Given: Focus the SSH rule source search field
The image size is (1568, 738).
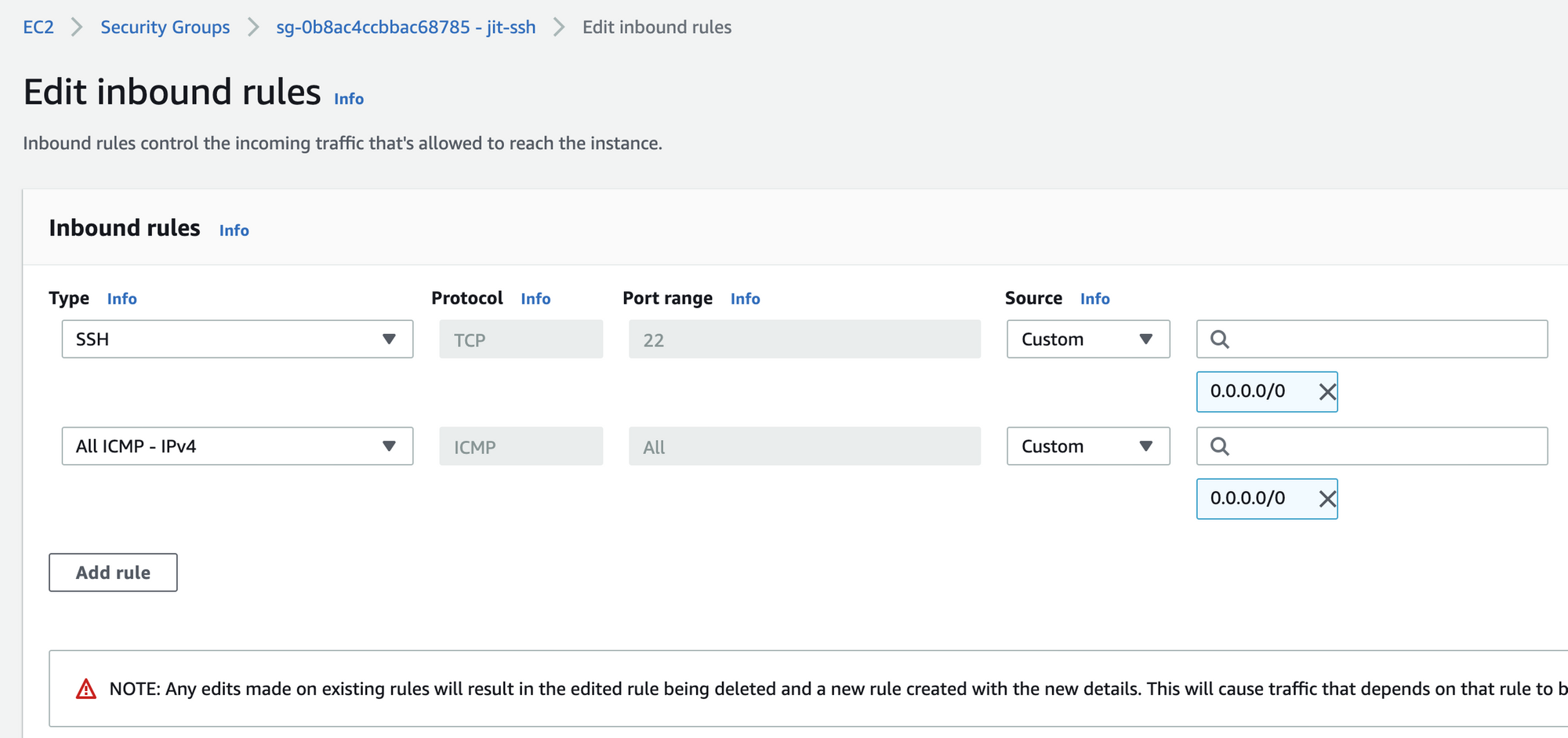Looking at the screenshot, I should tap(1386, 340).
